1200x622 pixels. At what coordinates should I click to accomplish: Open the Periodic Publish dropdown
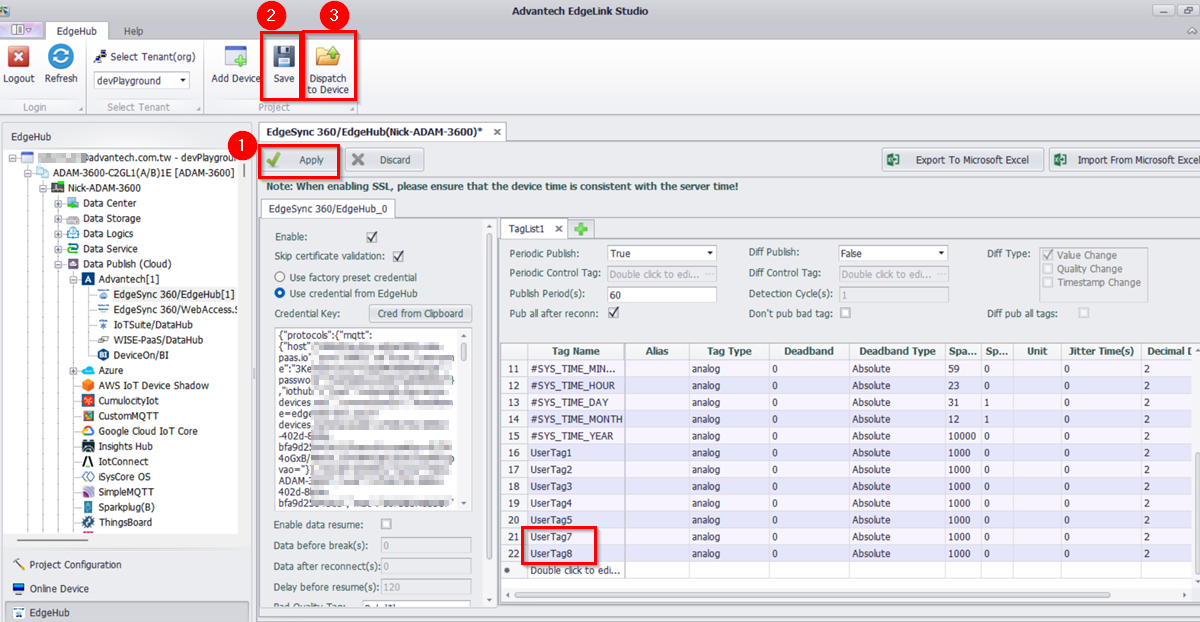[x=710, y=254]
